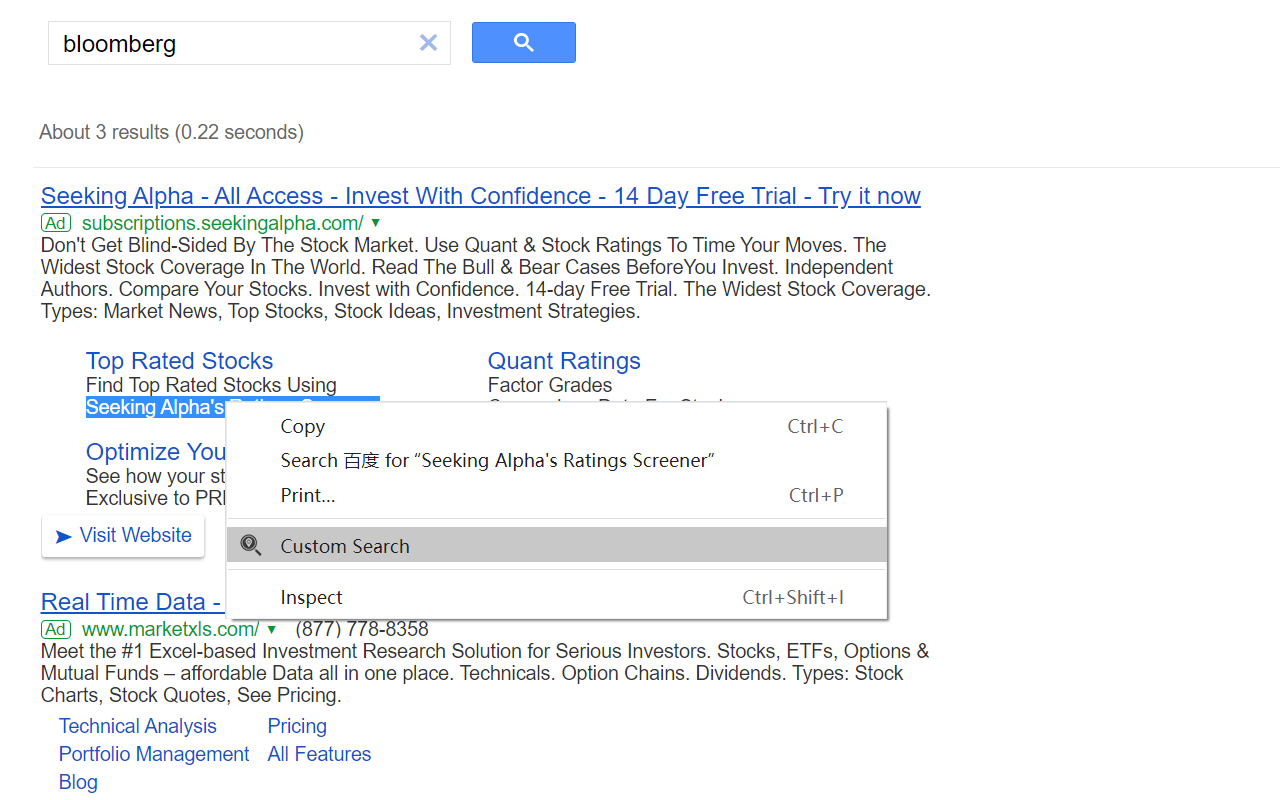This screenshot has height=800, width=1280.
Task: Click the Ad badge next to www.marketxls.com
Action: tap(56, 629)
